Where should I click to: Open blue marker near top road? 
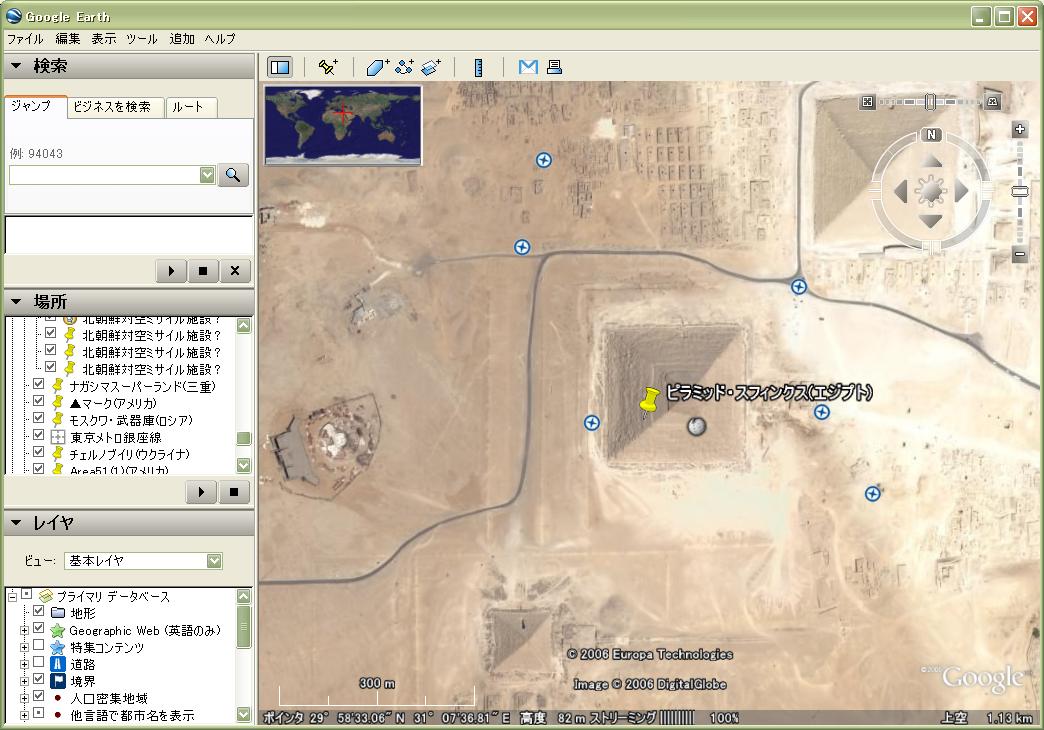pyautogui.click(x=522, y=247)
